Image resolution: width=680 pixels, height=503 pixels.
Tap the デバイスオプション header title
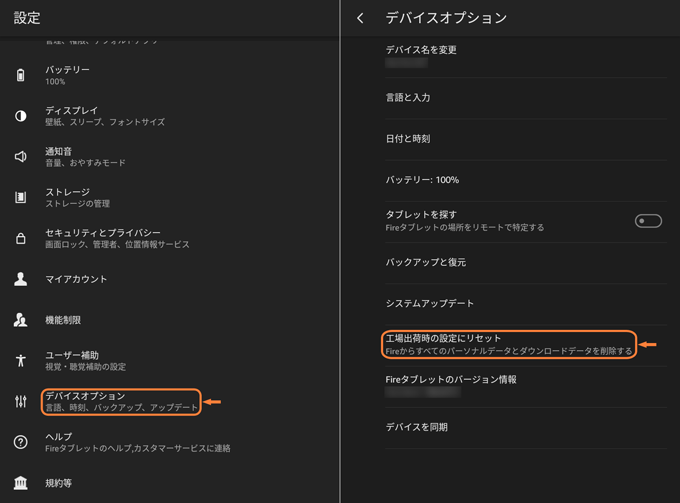tap(446, 18)
